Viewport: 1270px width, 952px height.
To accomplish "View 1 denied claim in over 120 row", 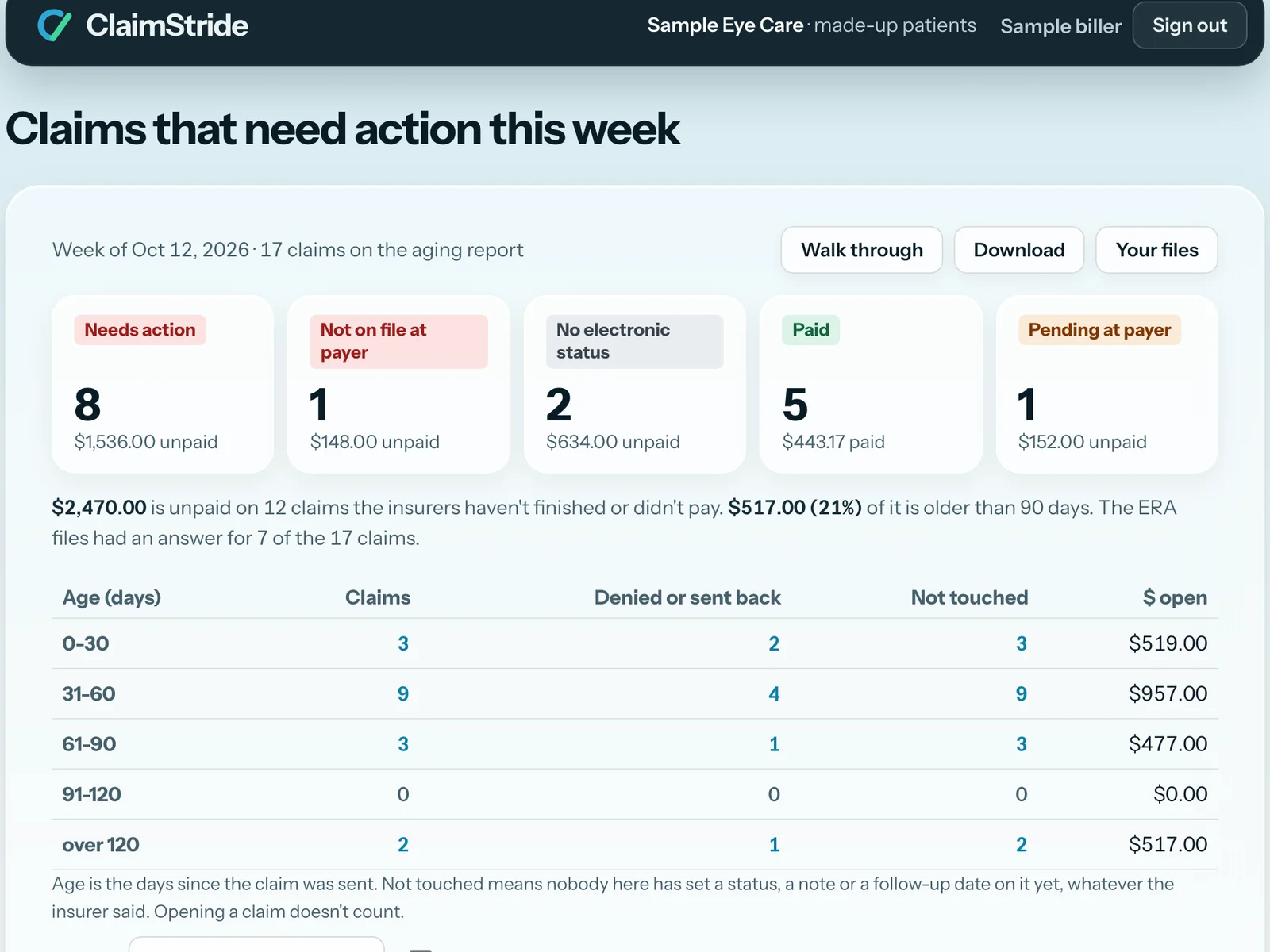I will (x=774, y=845).
